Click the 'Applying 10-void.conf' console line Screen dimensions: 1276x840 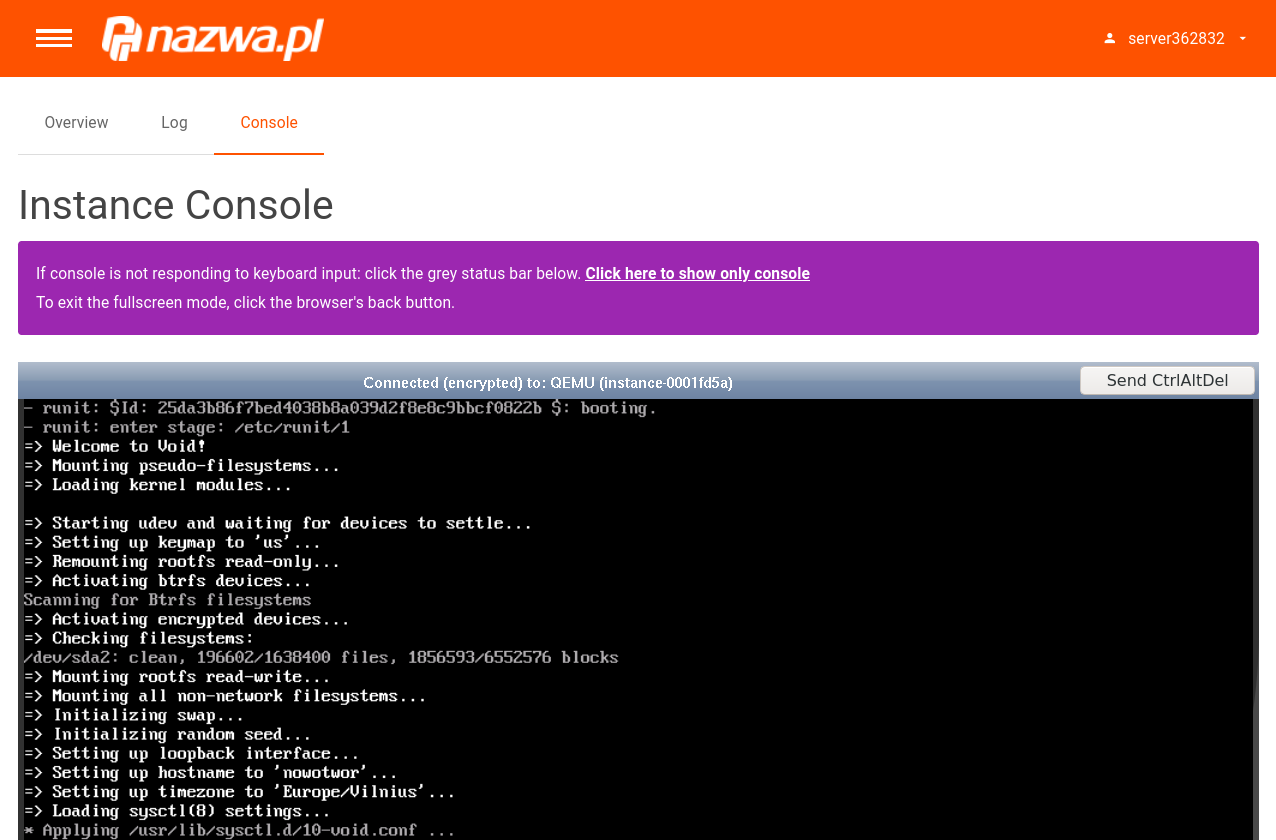[x=240, y=830]
